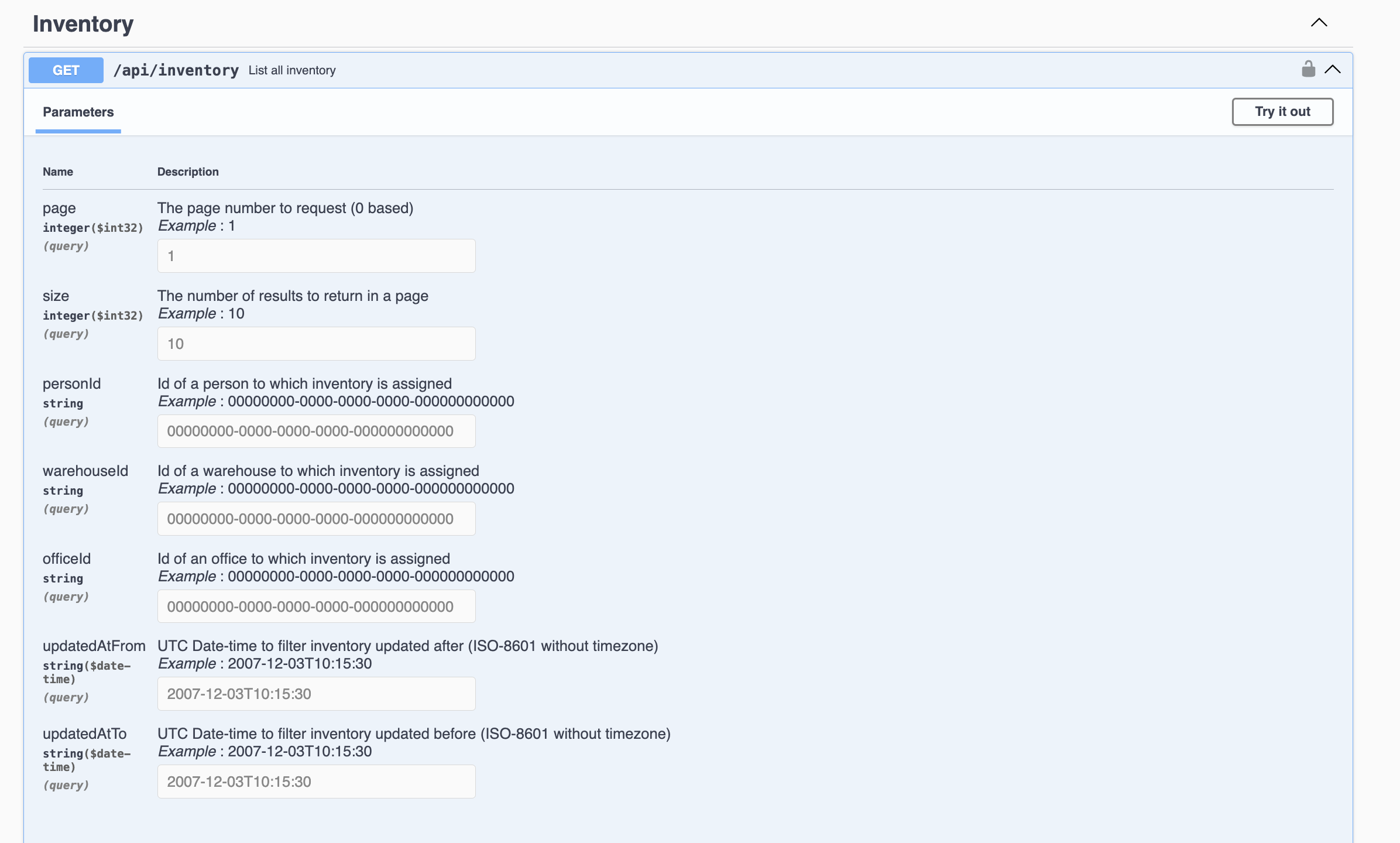Click the Try it out button
The height and width of the screenshot is (843, 1400).
pos(1282,111)
